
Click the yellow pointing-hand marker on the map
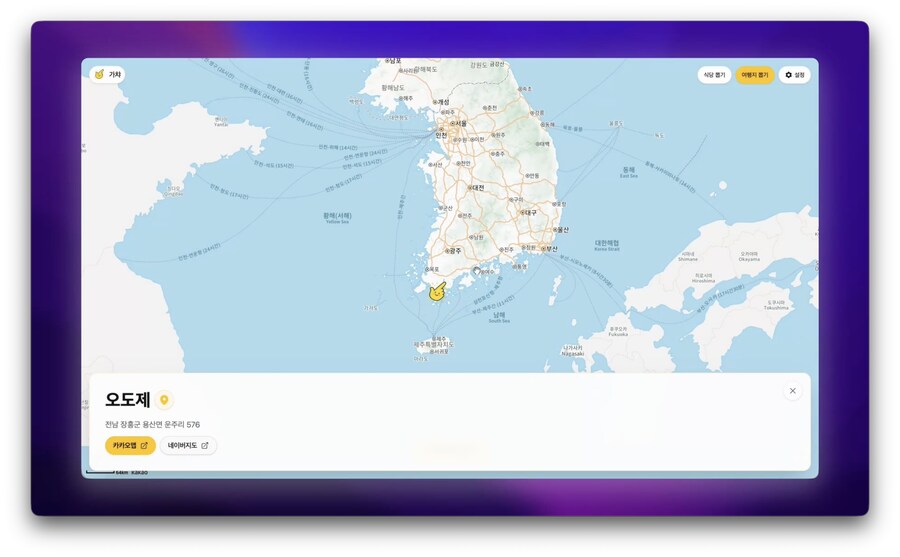pyautogui.click(x=437, y=292)
